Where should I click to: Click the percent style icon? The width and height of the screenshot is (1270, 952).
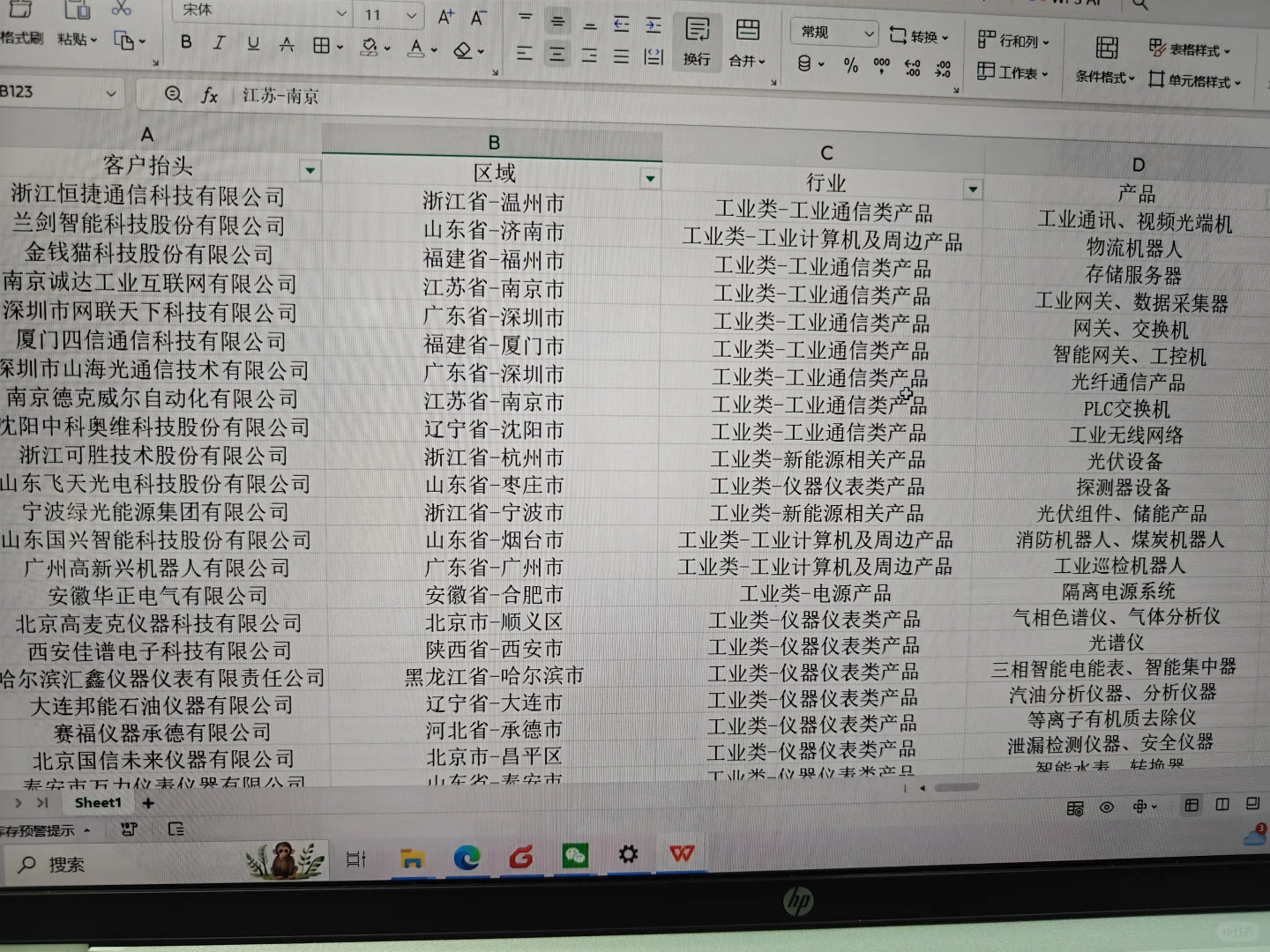(x=850, y=65)
